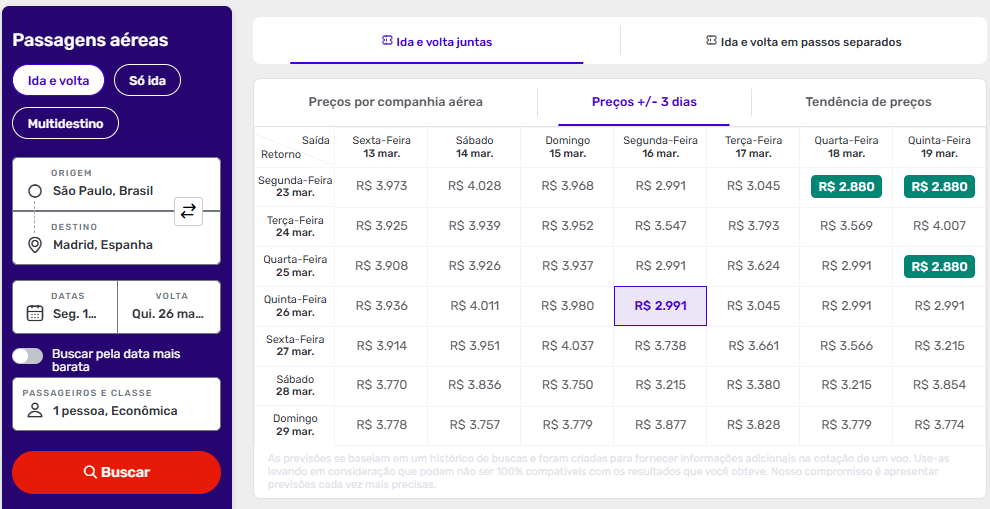The width and height of the screenshot is (990, 509).
Task: Click the icon beside Ida e volta juntas
Action: [387, 41]
